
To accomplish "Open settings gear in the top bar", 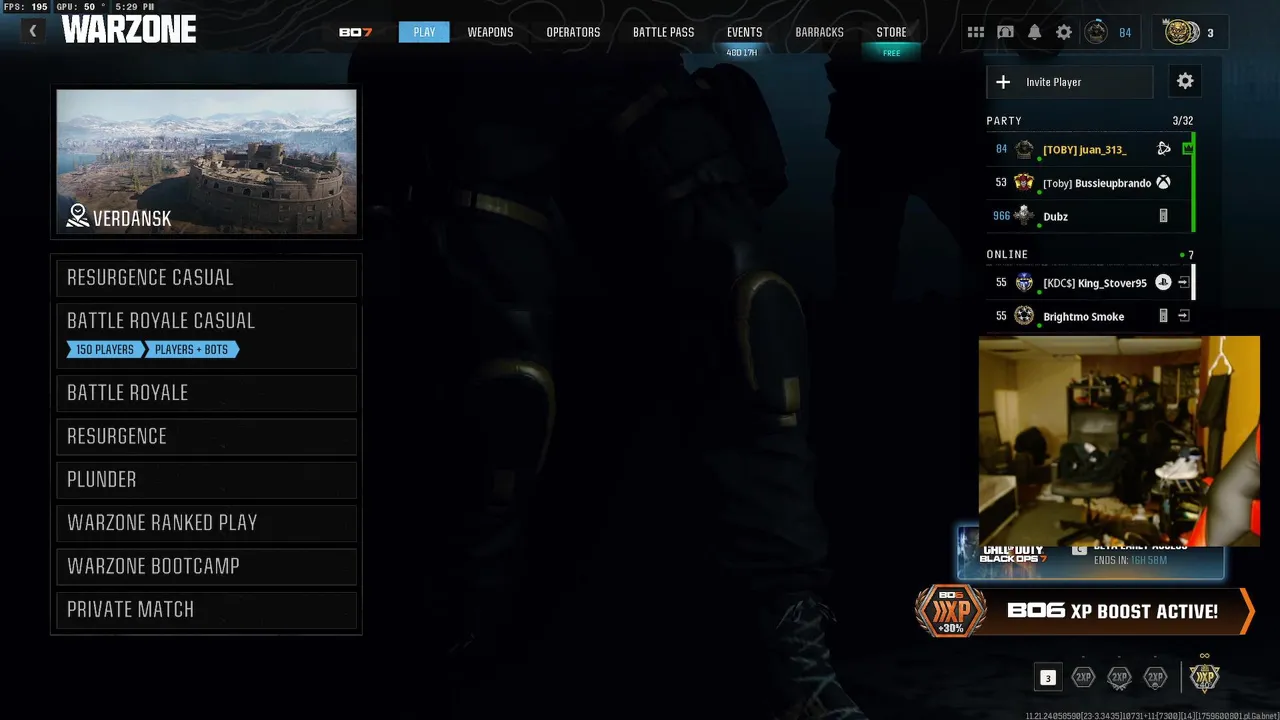I will tap(1064, 32).
